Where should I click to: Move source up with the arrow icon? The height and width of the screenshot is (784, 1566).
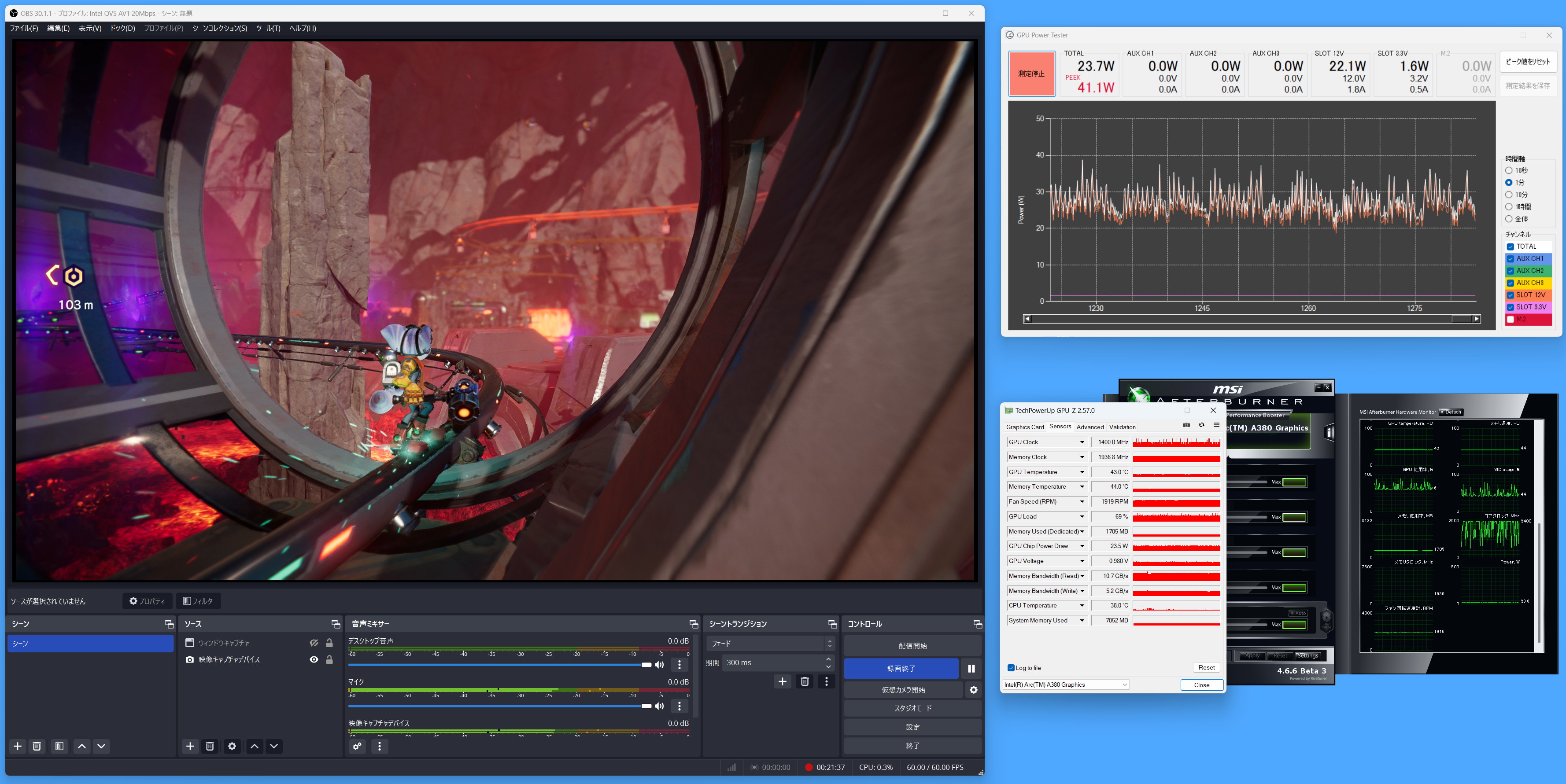pos(255,746)
